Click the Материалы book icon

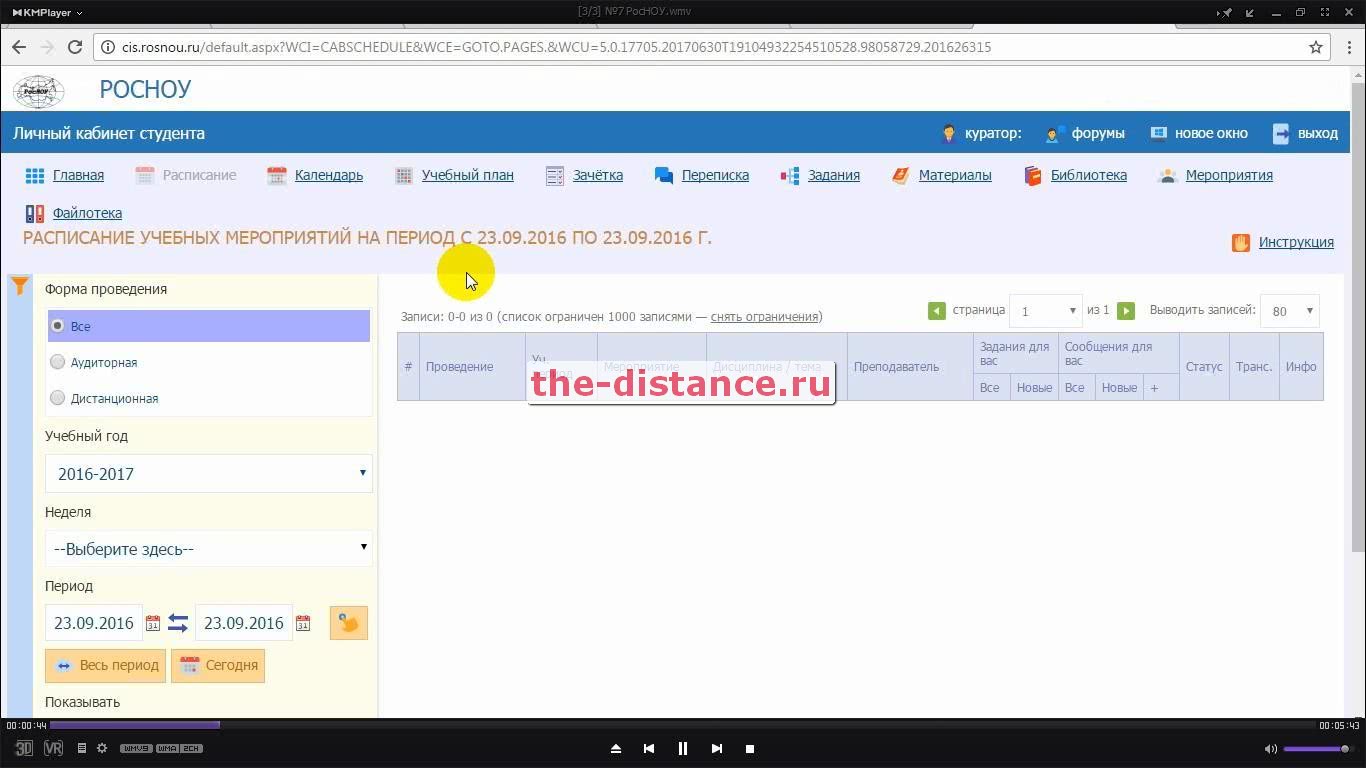901,175
